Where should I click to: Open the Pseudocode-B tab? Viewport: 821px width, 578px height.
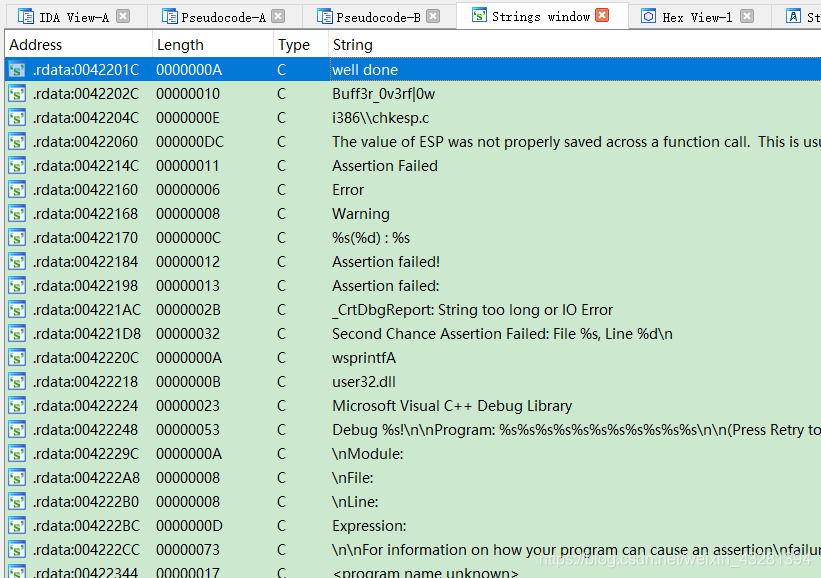point(378,17)
